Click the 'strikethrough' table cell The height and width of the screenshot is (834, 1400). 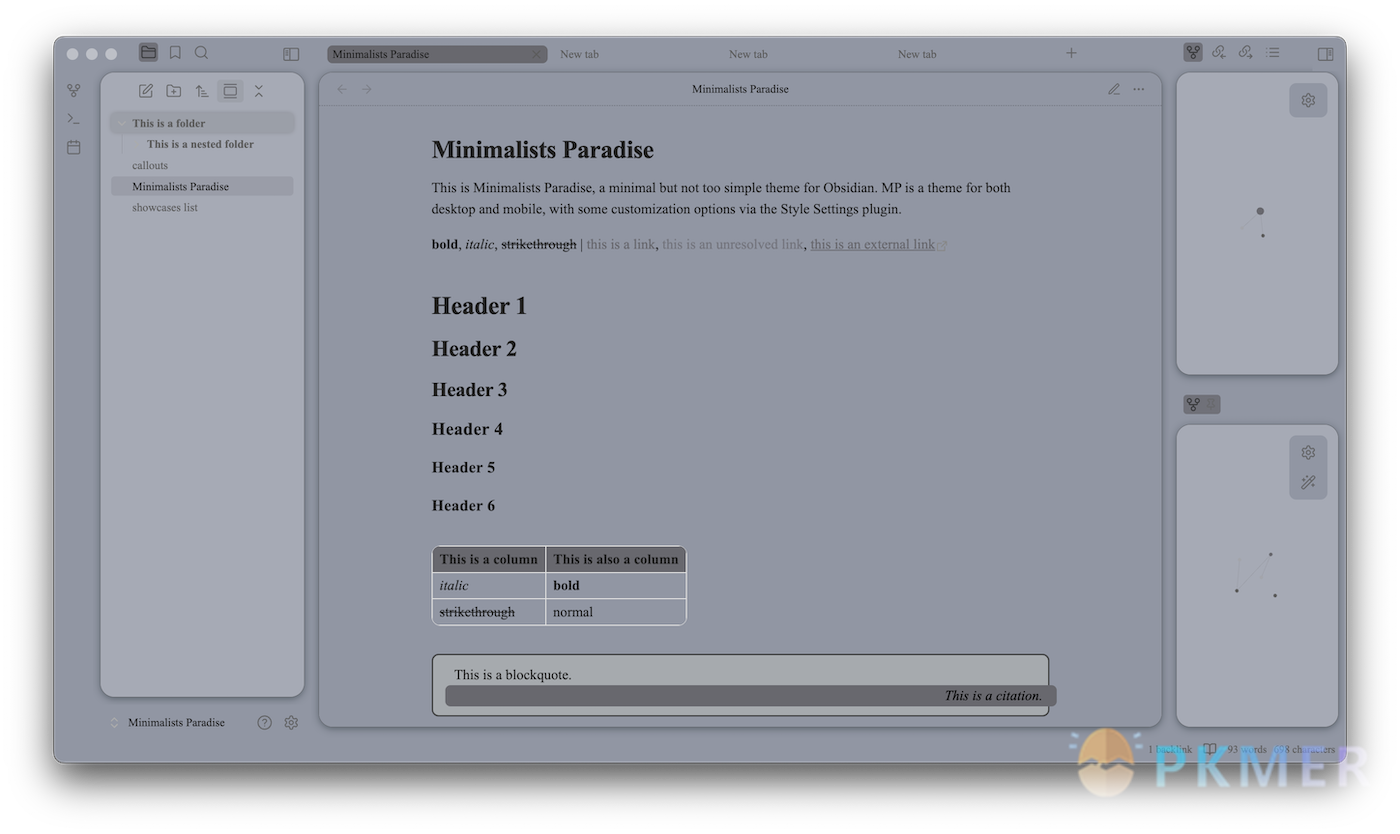pyautogui.click(x=489, y=612)
